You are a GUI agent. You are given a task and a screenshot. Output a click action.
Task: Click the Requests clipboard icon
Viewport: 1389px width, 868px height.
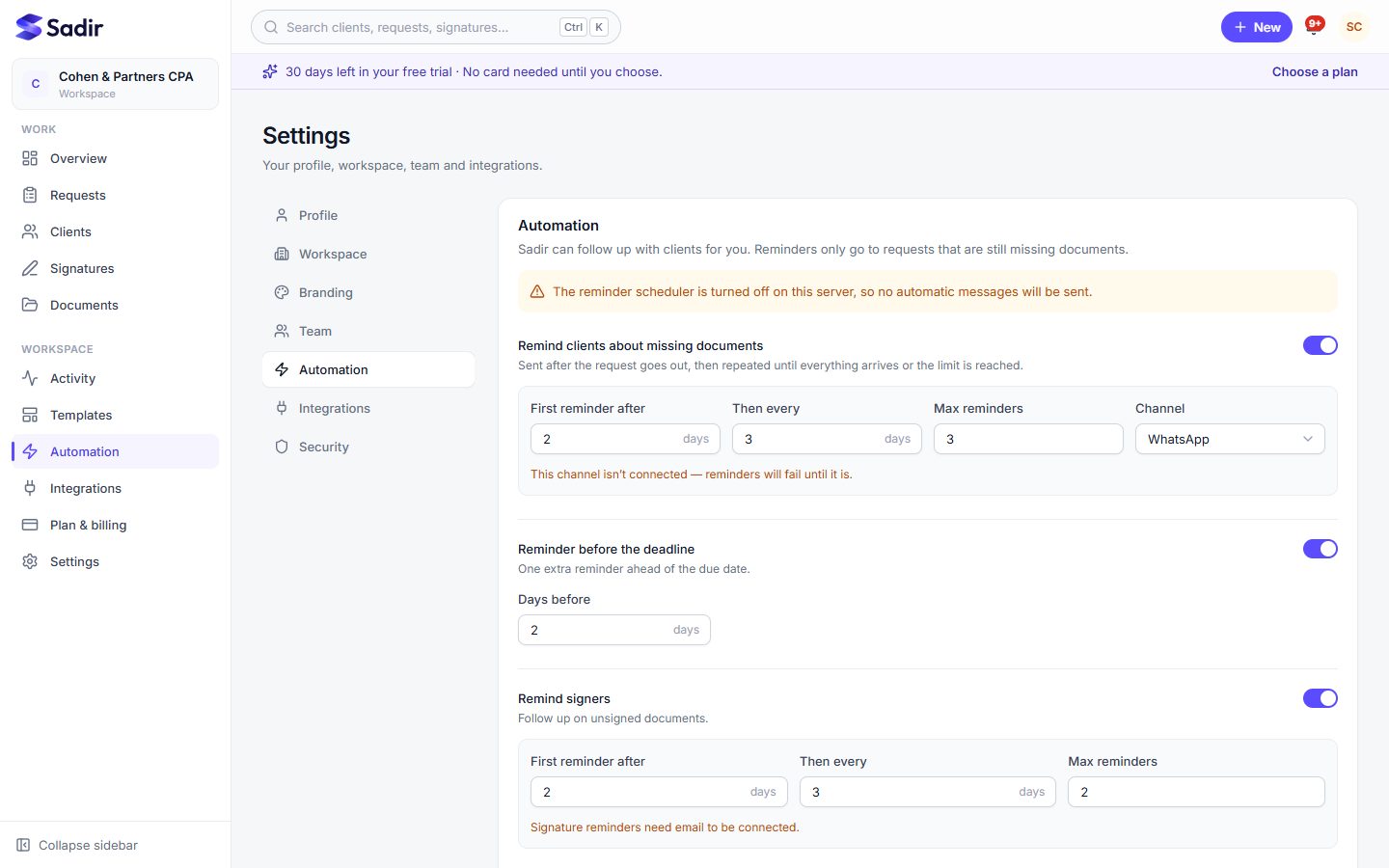tap(30, 195)
